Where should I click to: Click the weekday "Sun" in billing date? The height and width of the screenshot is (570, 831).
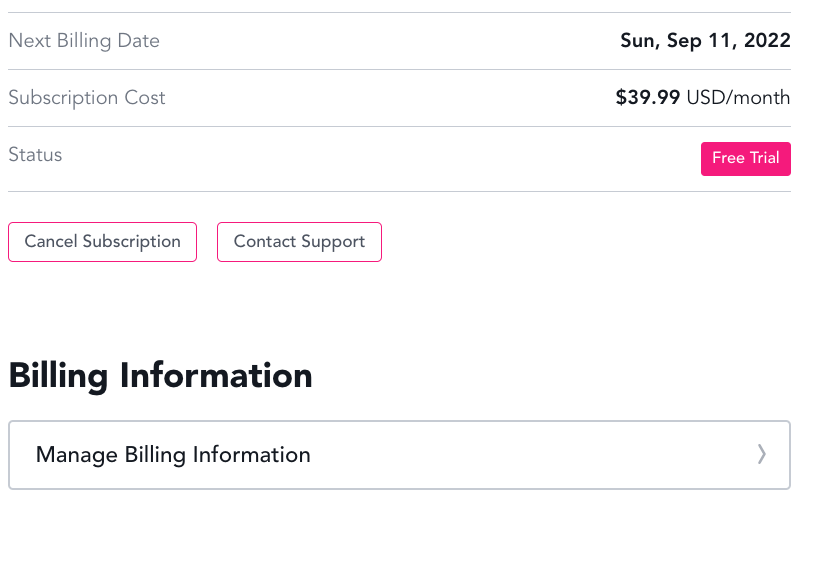tap(639, 41)
